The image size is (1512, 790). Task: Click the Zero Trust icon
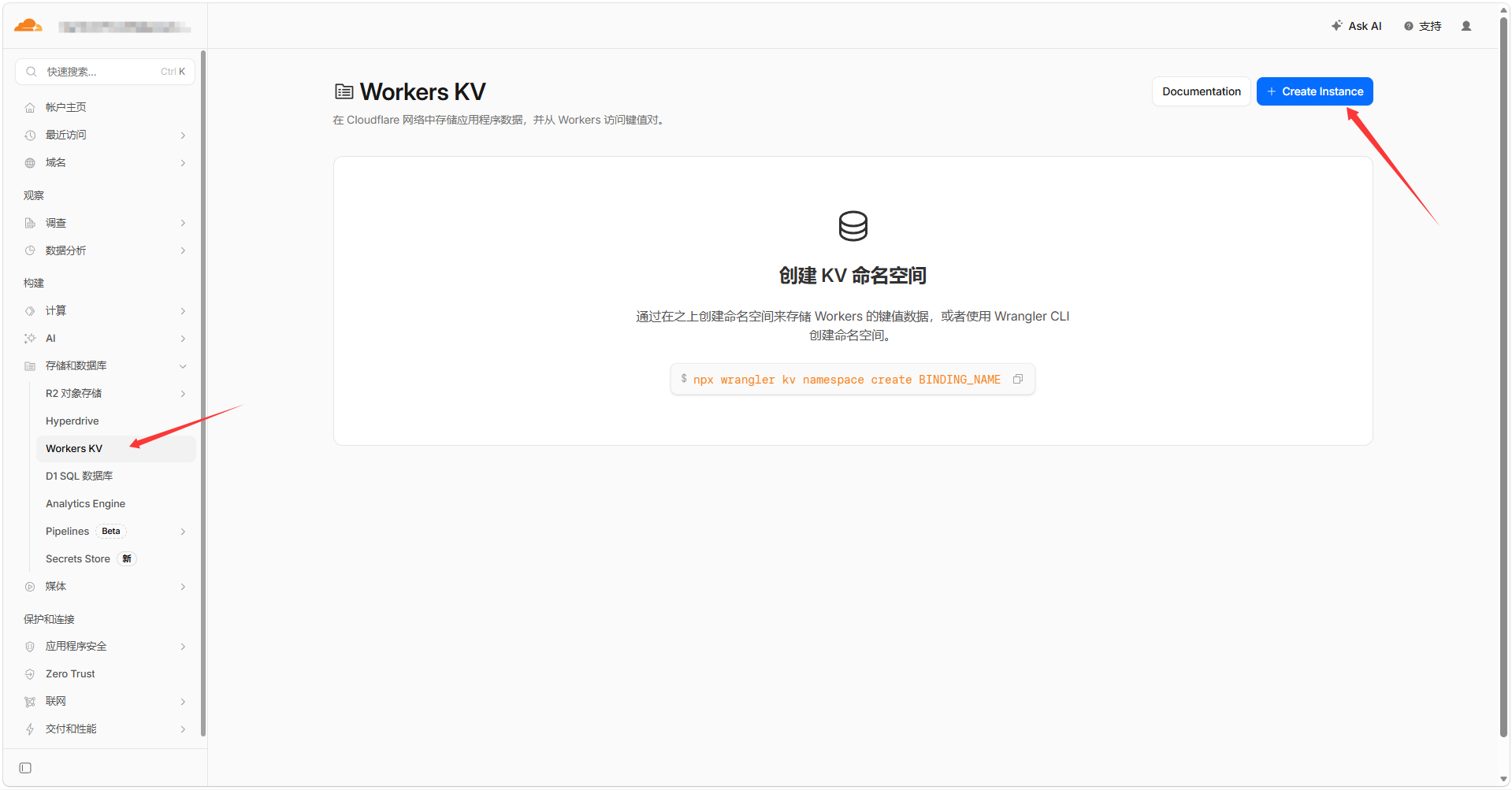(30, 674)
